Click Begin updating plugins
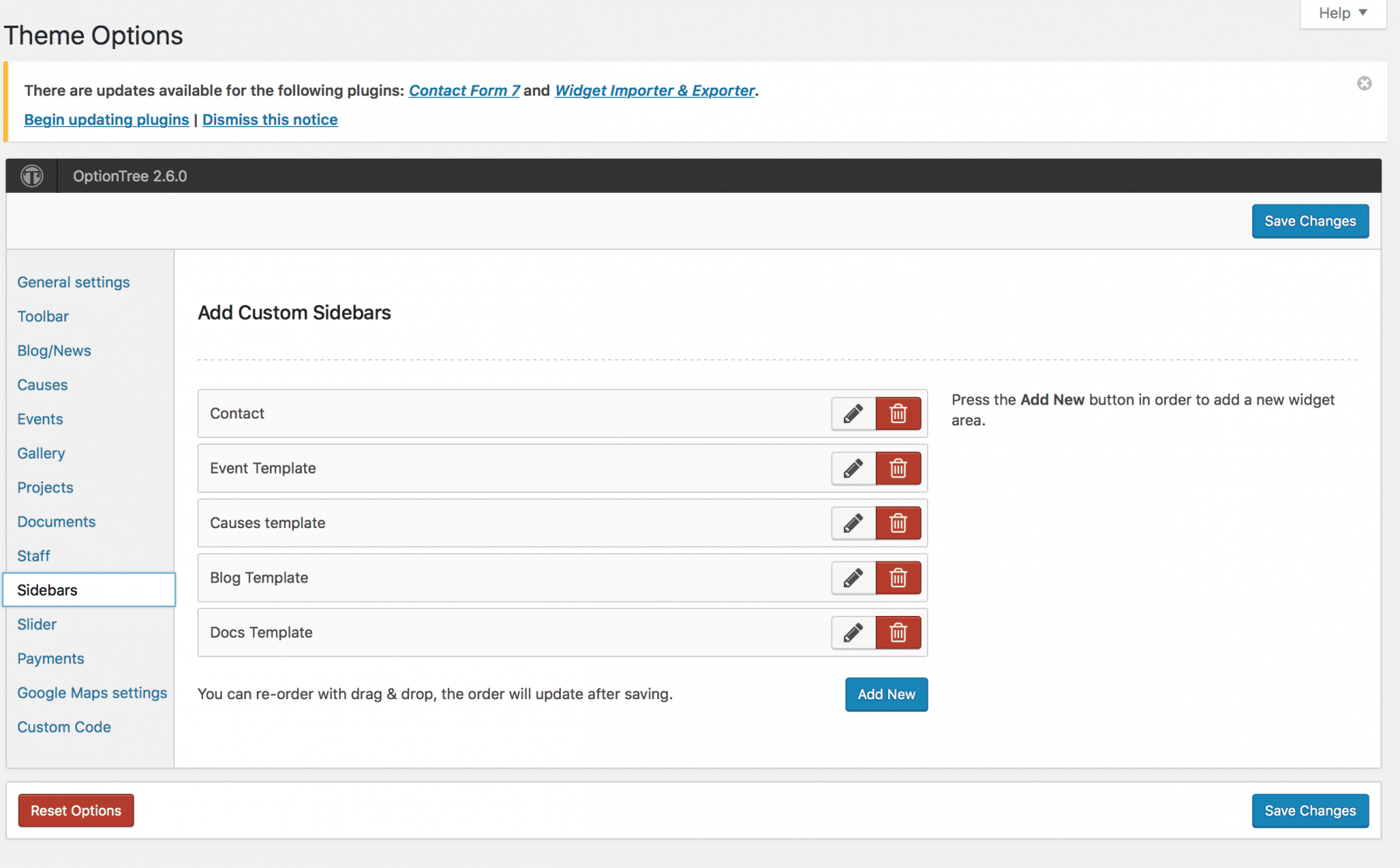Screen dimensions: 1400x868 (x=106, y=119)
